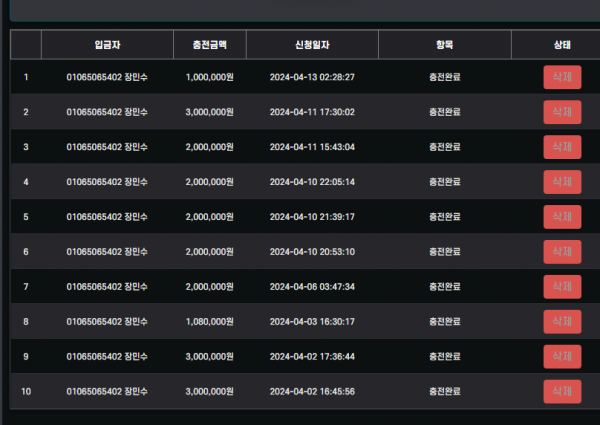Screen dimensions: 600x425
Task: Select the 1,000,000원 amount cell
Action: pos(209,77)
